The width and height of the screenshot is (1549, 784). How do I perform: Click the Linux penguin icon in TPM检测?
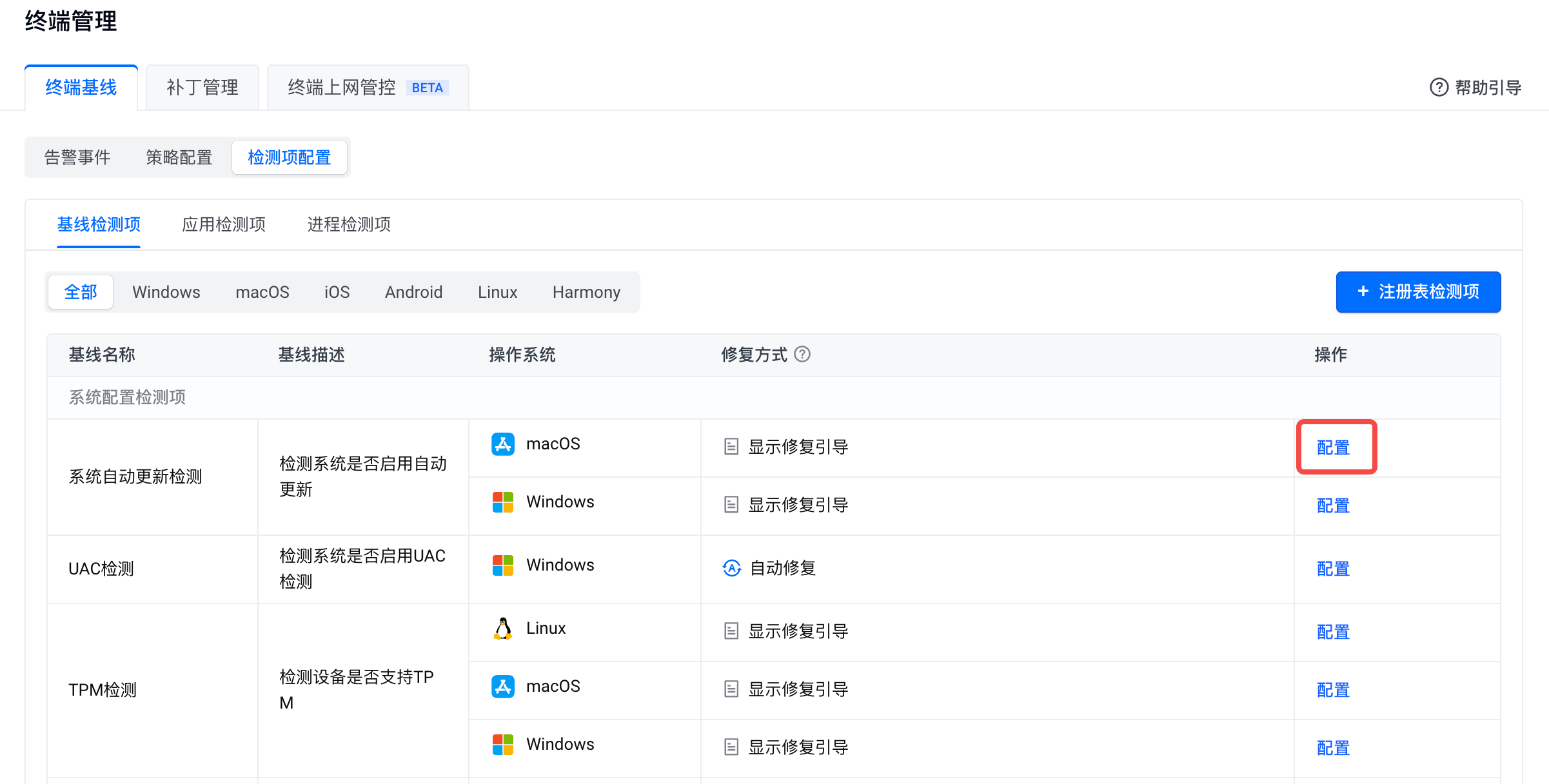pos(502,629)
